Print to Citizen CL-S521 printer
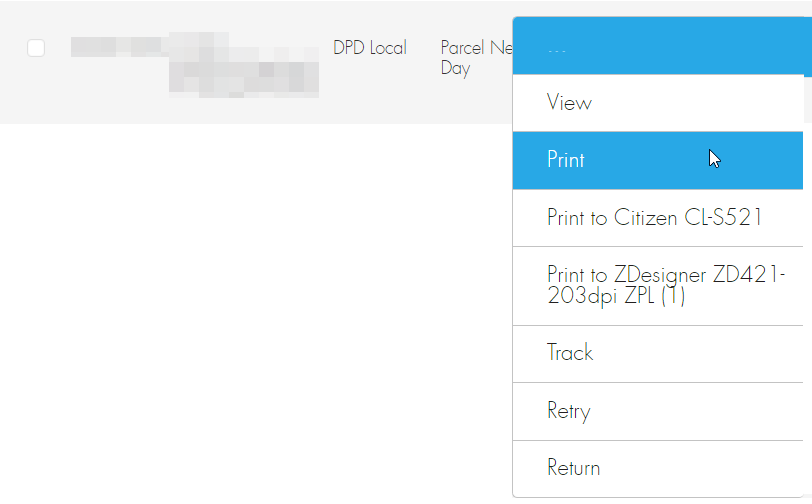 (658, 218)
